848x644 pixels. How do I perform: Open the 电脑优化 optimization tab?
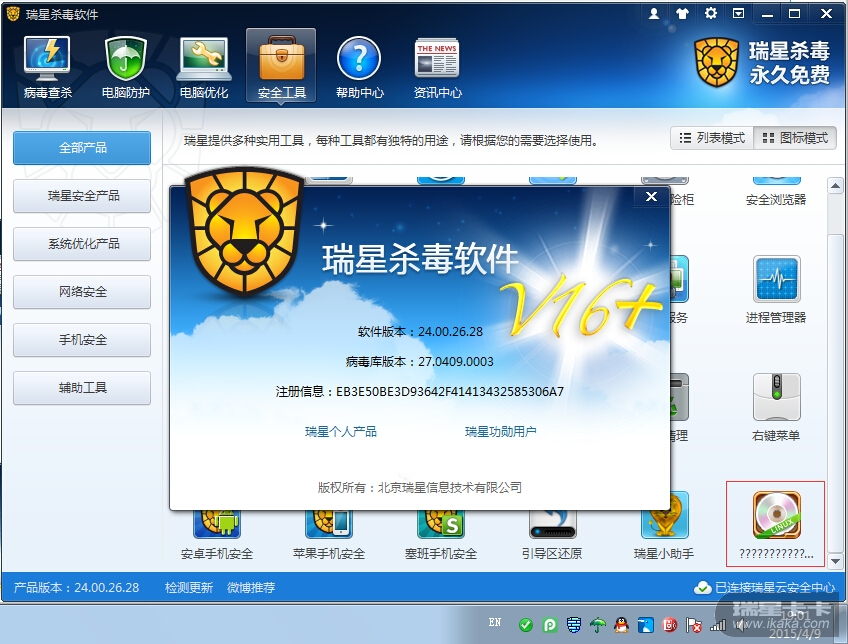click(x=204, y=67)
